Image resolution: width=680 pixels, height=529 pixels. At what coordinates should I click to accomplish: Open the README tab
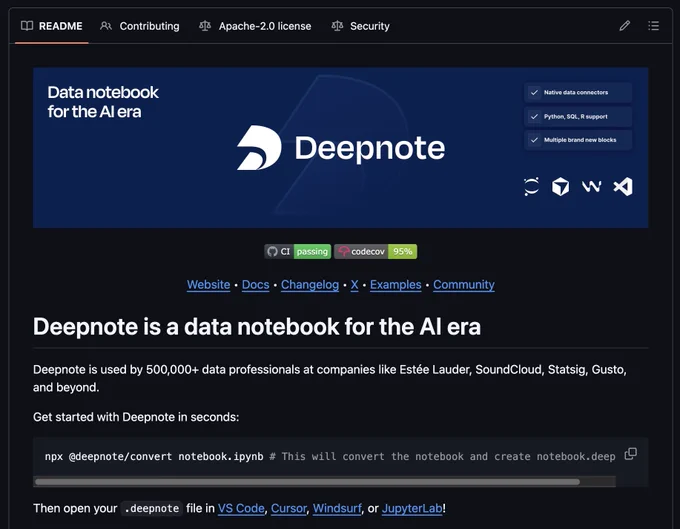click(x=52, y=26)
